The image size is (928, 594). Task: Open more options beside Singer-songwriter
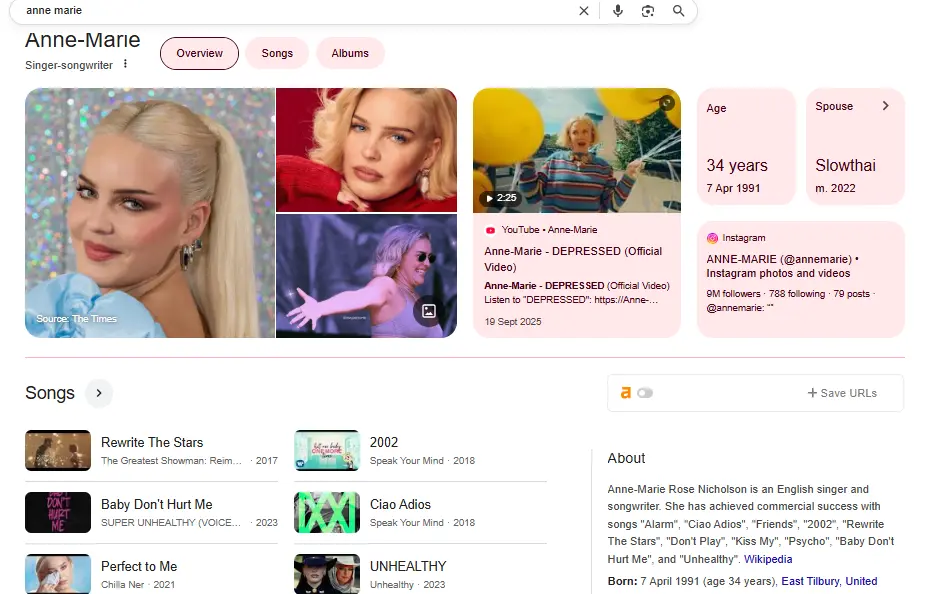[124, 63]
